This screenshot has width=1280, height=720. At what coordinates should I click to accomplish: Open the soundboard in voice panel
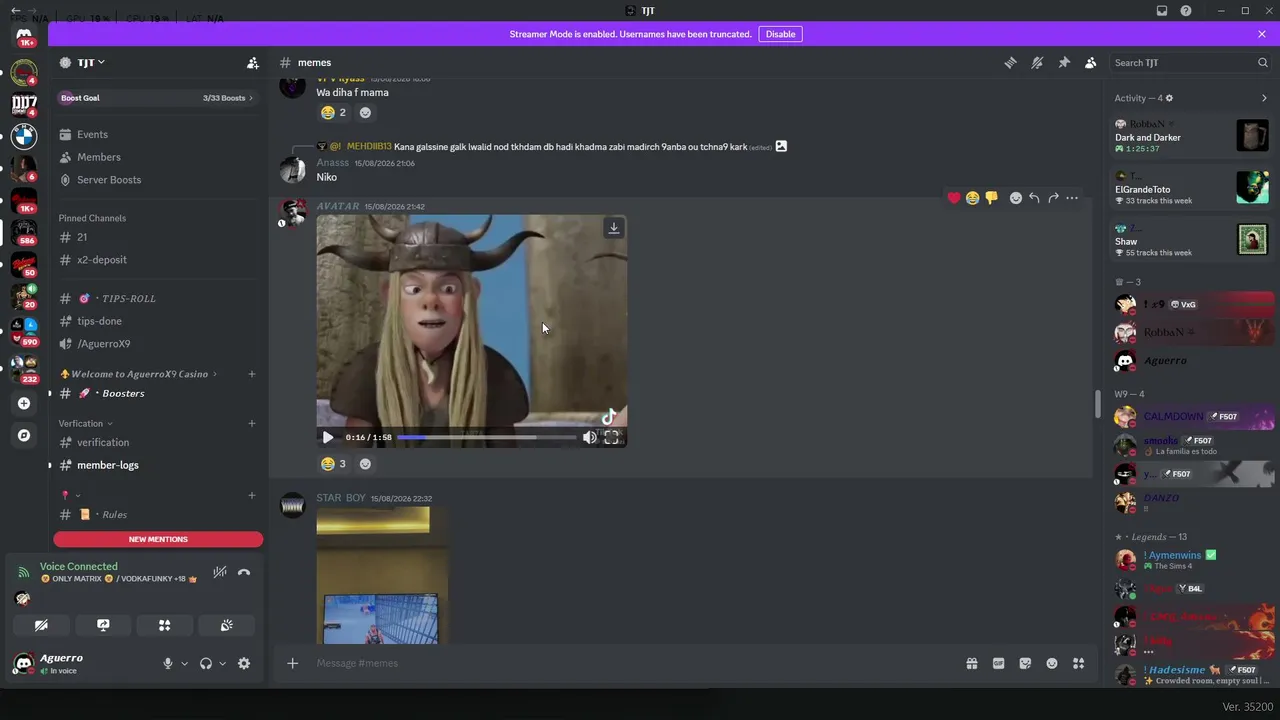[x=227, y=625]
